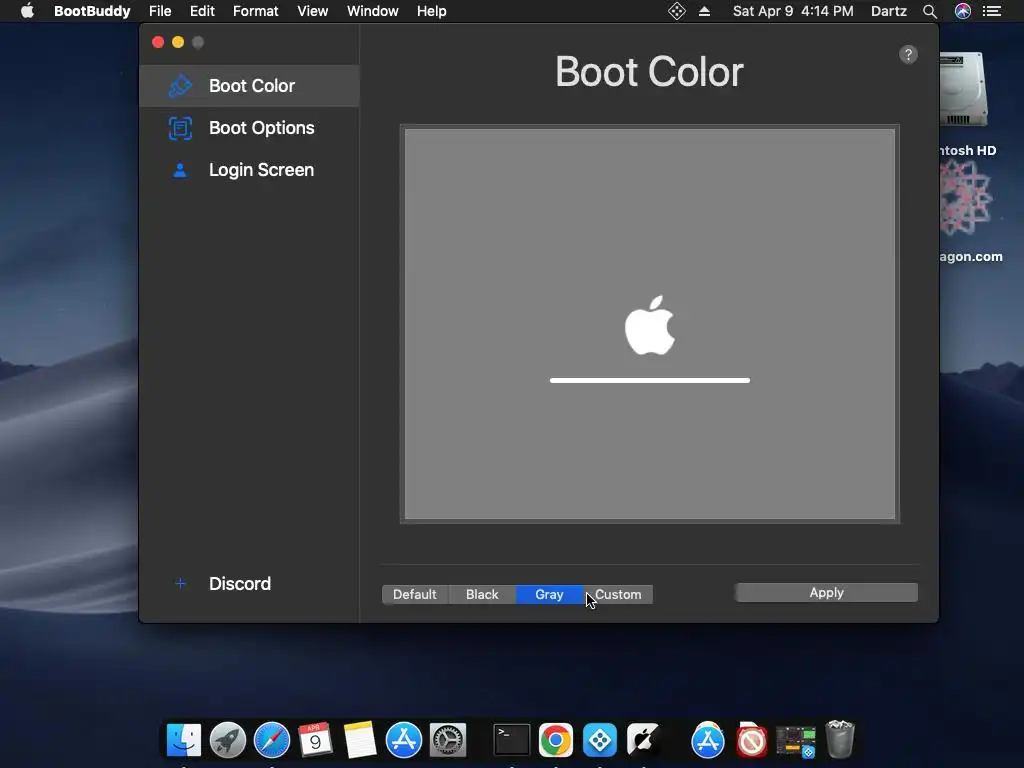Apply the selected boot color

(x=826, y=592)
